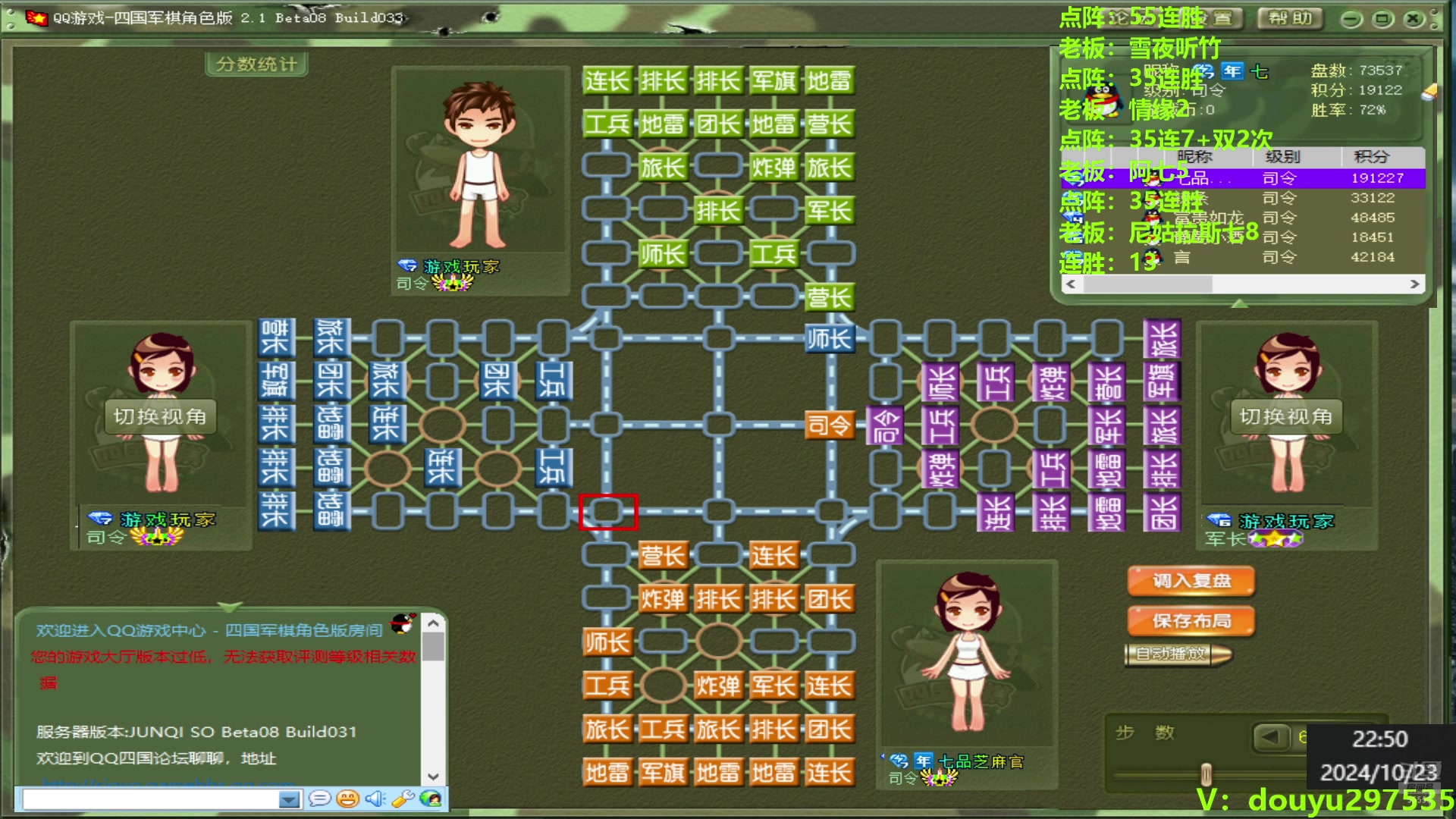Click star rank badge of right player 军长
This screenshot has width=1456, height=819.
[1276, 539]
